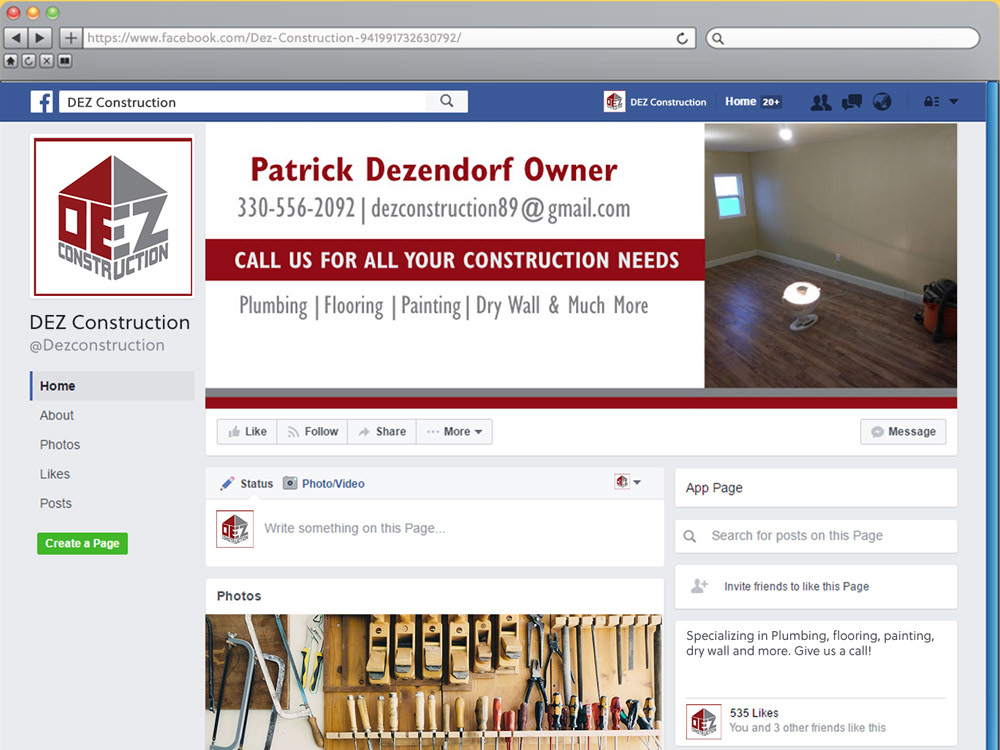Focus the browser URL address bar
The image size is (1000, 750).
[389, 38]
